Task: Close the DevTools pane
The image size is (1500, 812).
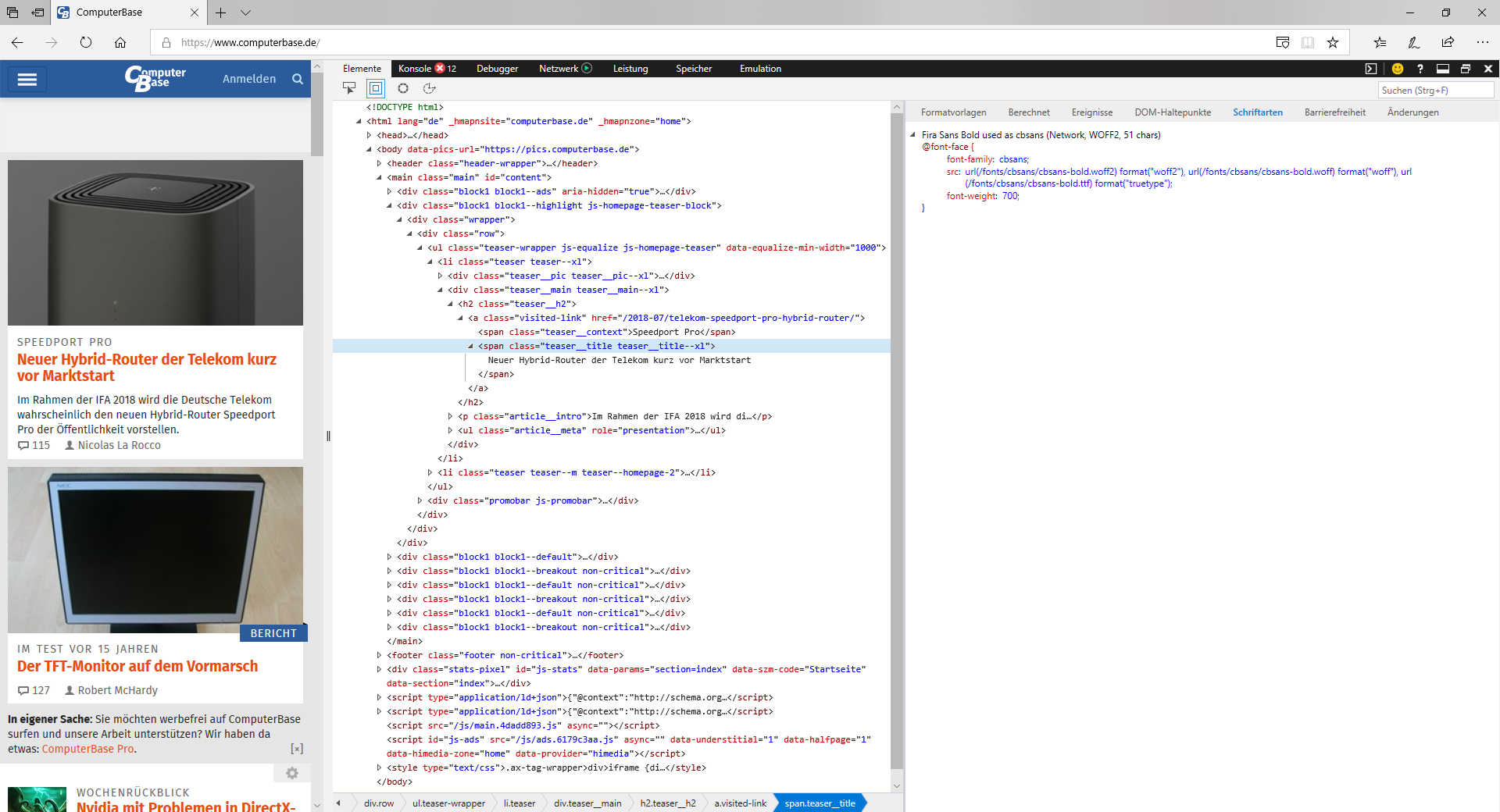Action: click(x=1488, y=69)
